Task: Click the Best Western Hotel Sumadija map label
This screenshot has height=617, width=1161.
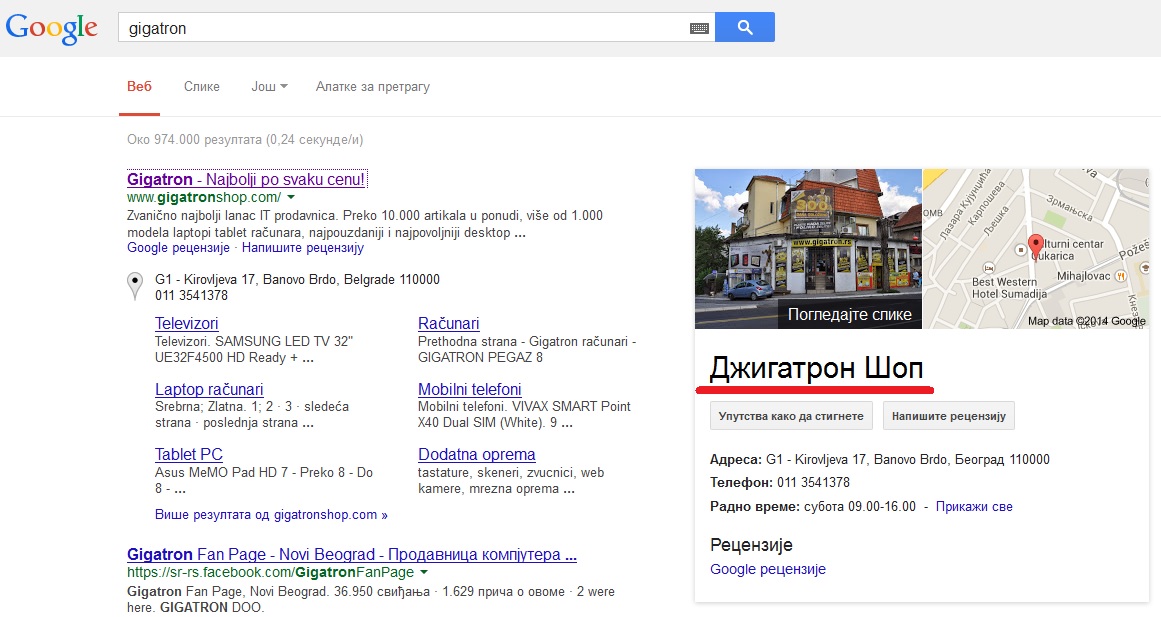Action: click(x=1009, y=287)
